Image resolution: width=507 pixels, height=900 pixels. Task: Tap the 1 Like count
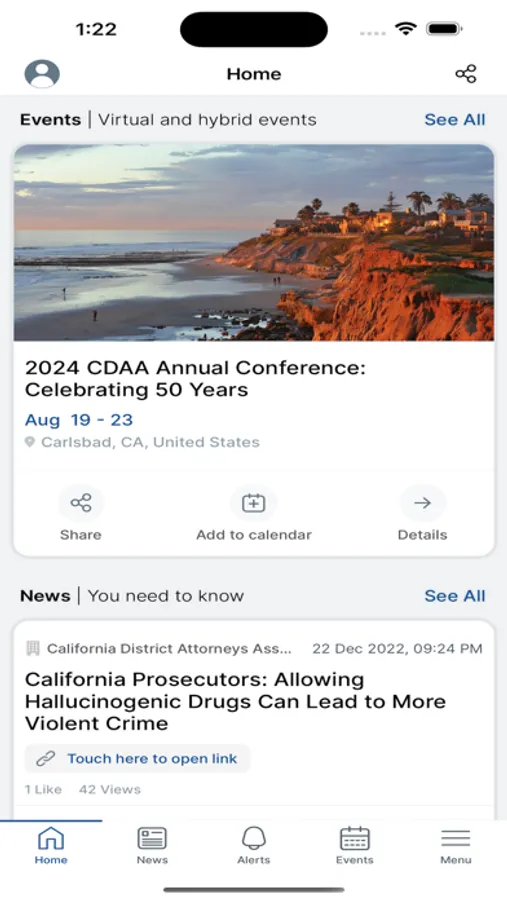click(x=43, y=790)
